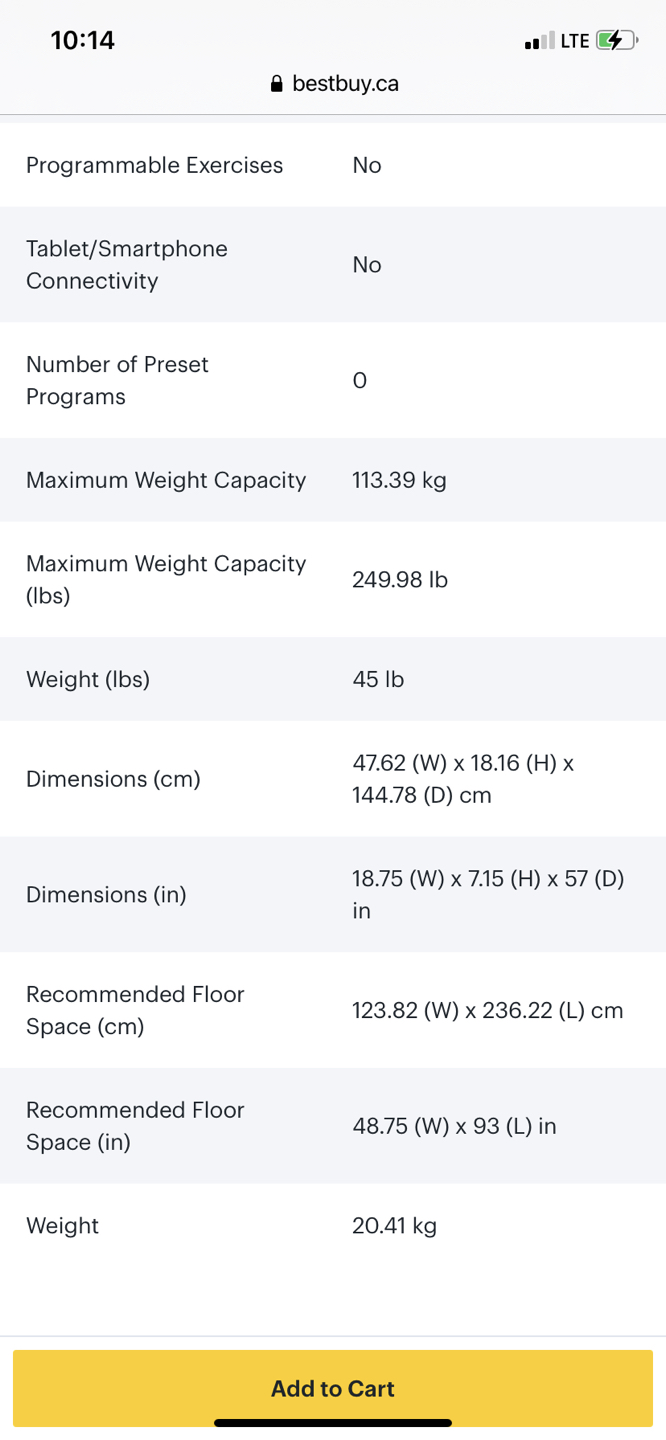This screenshot has height=1440, width=666.
Task: Tap the 10:14 clock in status bar
Action: coord(83,41)
